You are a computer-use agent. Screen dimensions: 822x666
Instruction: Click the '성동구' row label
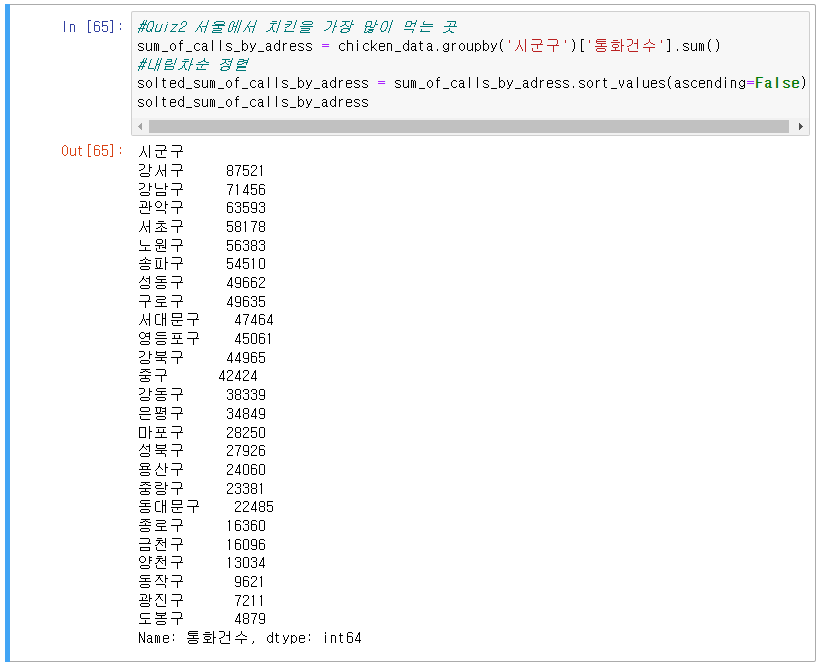coord(161,283)
